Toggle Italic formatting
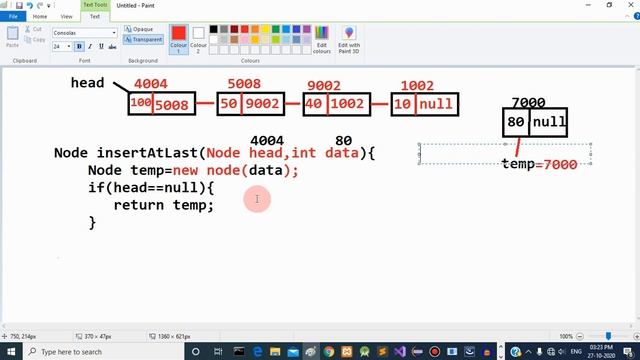 click(90, 47)
